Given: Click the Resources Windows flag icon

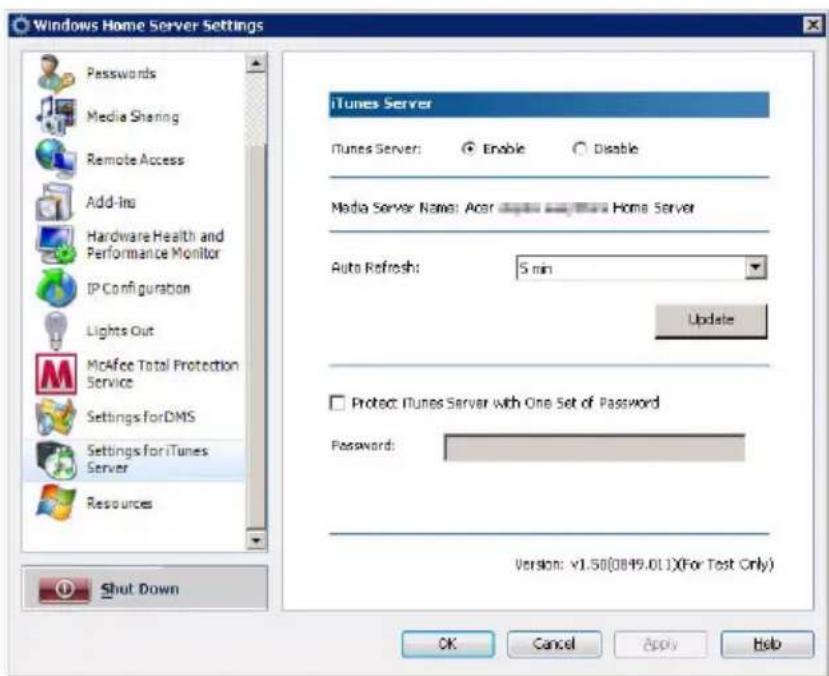Looking at the screenshot, I should pyautogui.click(x=56, y=503).
